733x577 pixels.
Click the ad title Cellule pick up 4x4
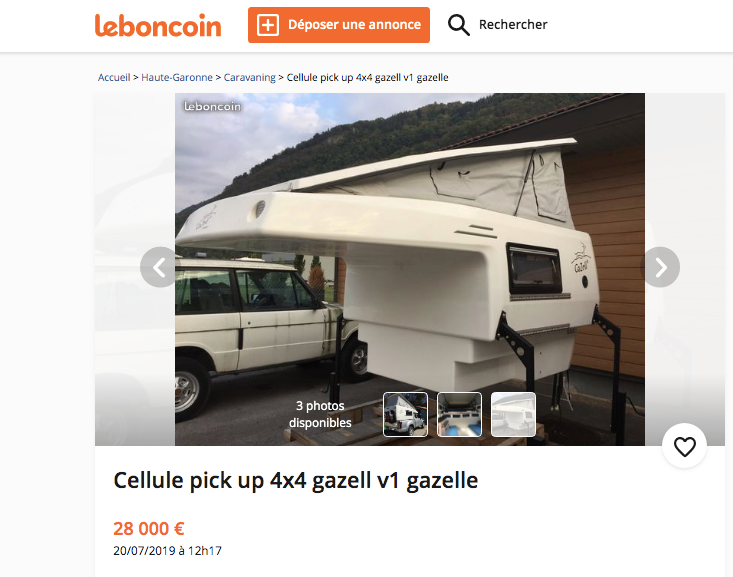click(295, 481)
